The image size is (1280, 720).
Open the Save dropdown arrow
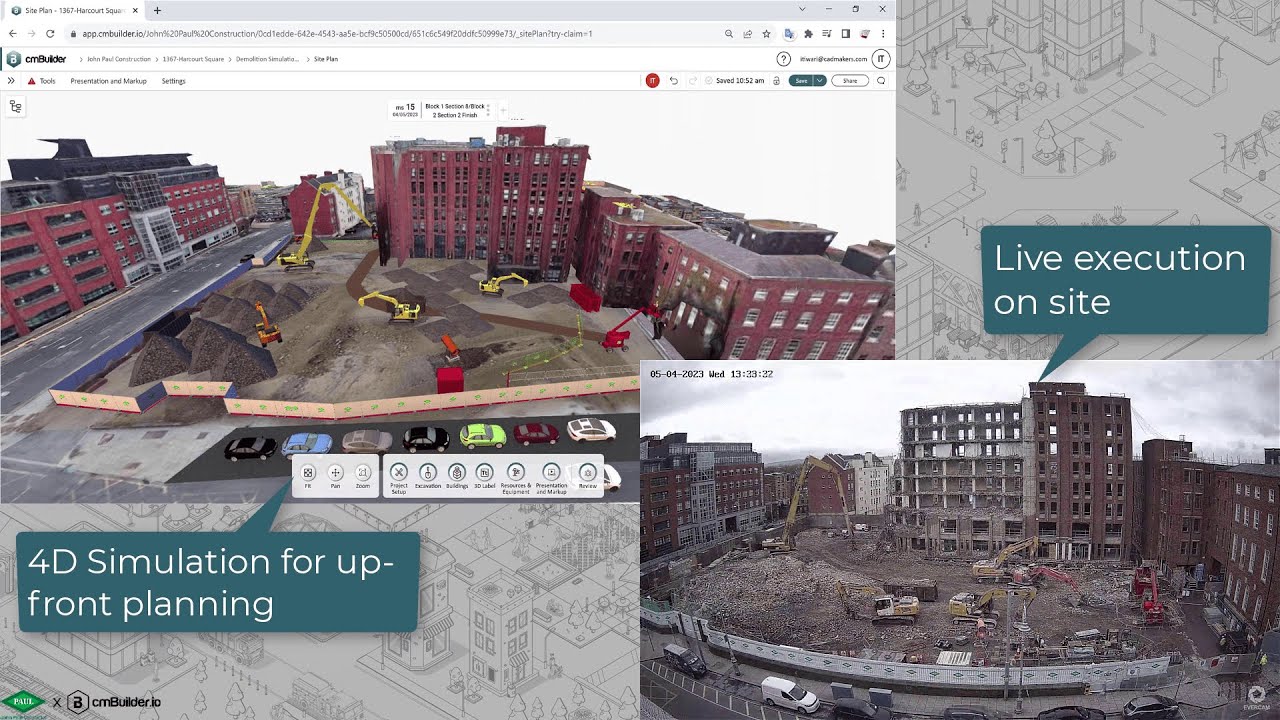pyautogui.click(x=820, y=80)
